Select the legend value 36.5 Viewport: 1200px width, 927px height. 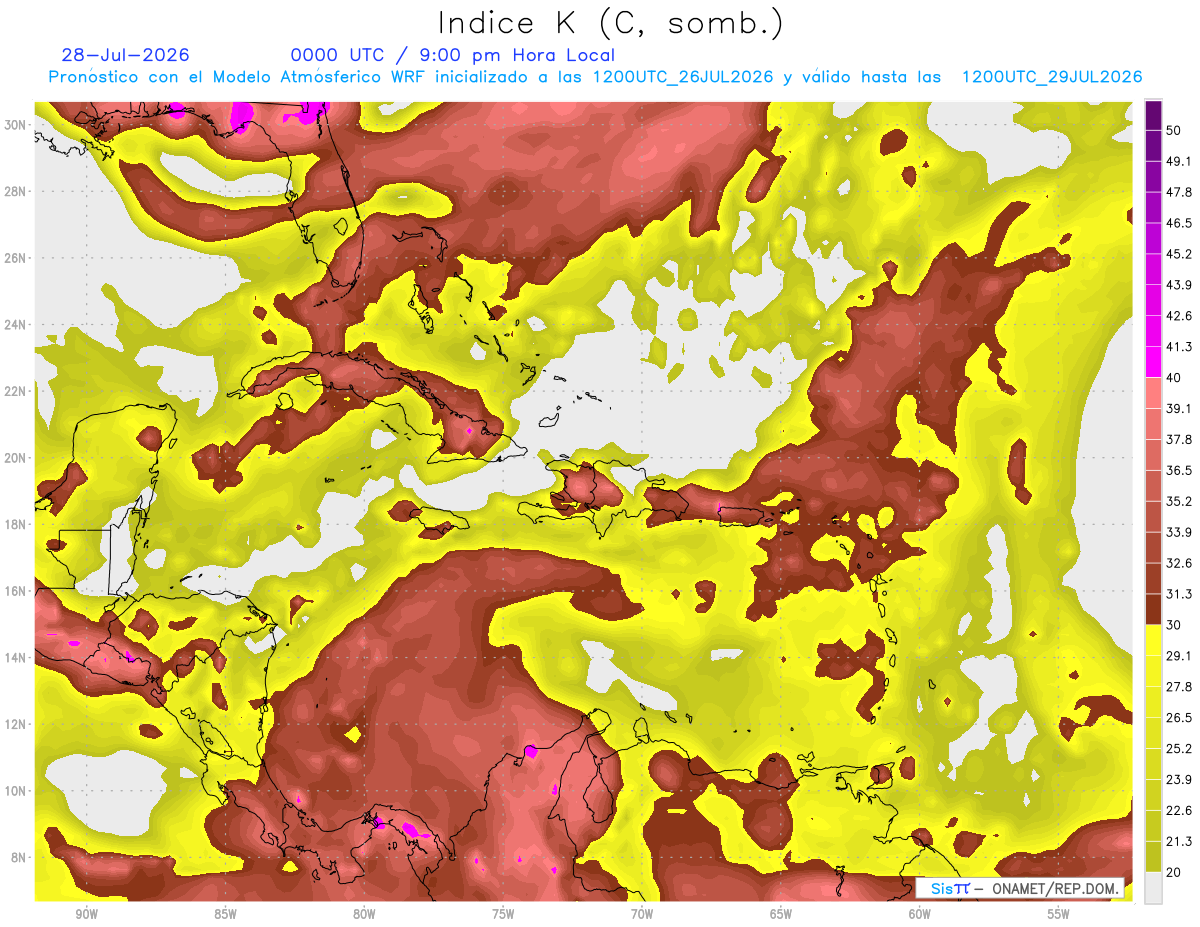pos(1179,470)
